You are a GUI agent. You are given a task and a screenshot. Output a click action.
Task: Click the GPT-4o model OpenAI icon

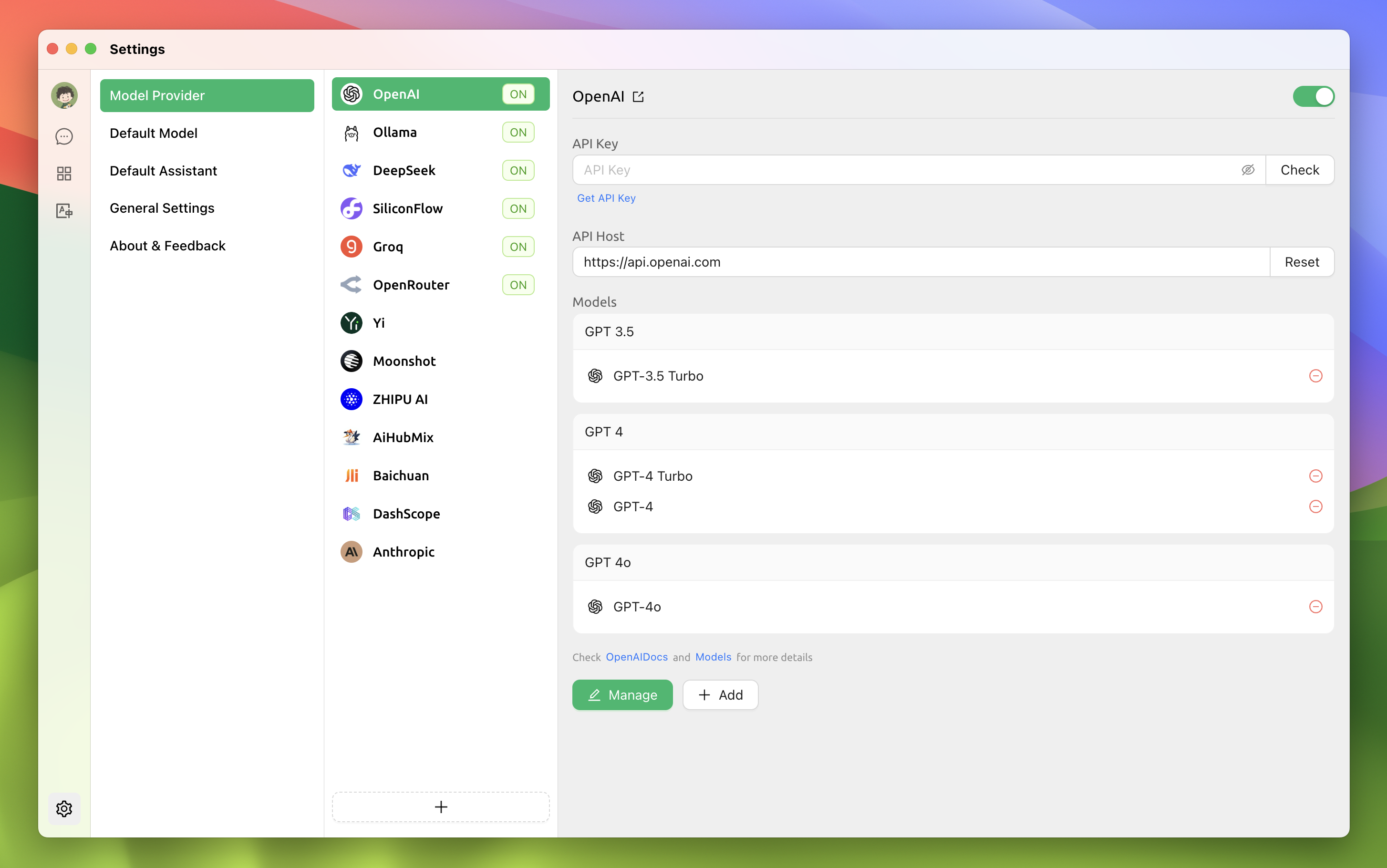(595, 607)
